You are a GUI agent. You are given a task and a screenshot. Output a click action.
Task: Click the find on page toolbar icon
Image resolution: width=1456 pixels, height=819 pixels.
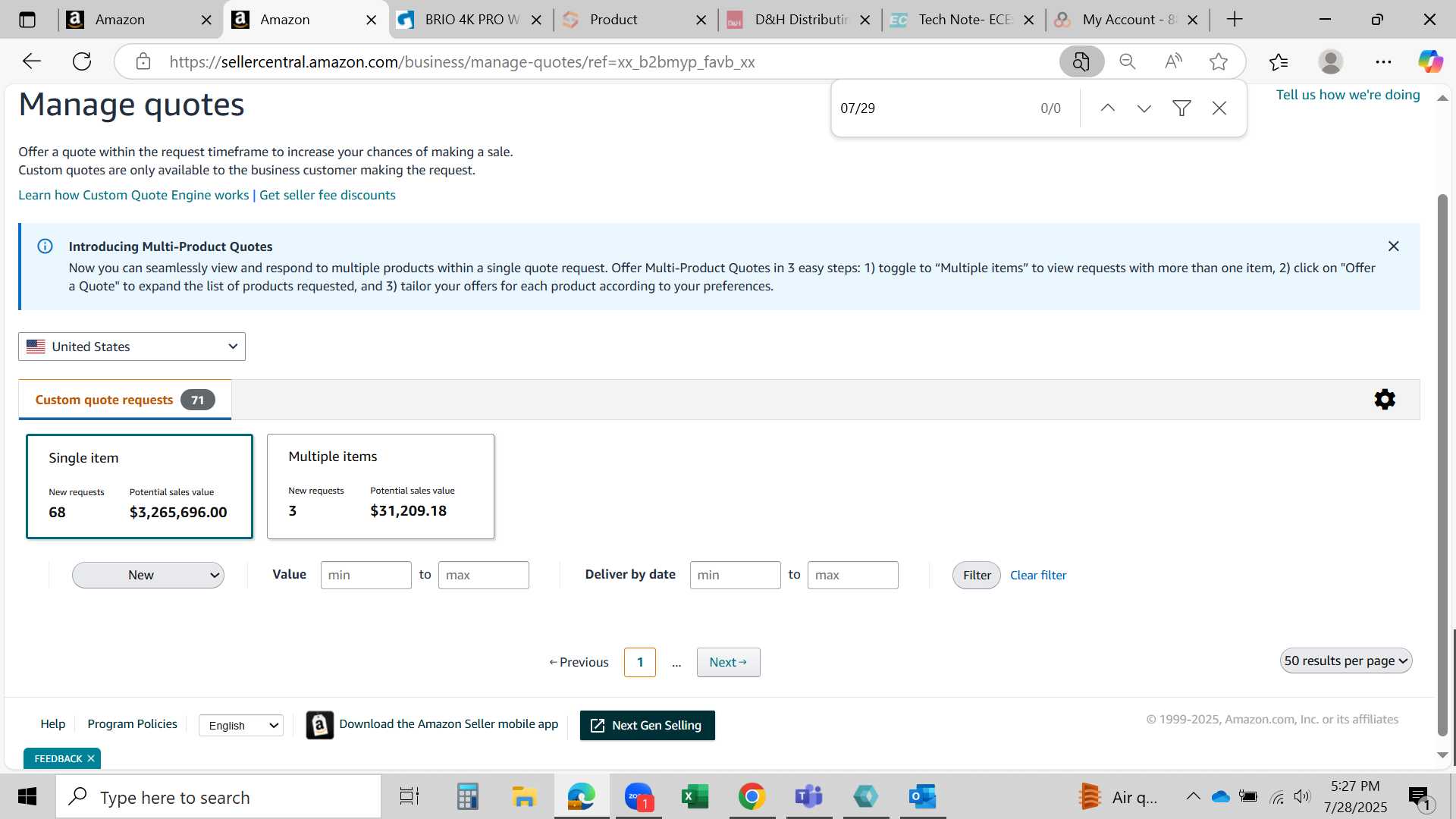pyautogui.click(x=1081, y=61)
